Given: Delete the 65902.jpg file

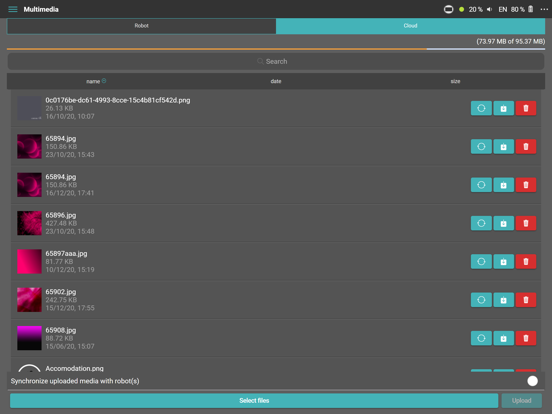Looking at the screenshot, I should (x=526, y=300).
